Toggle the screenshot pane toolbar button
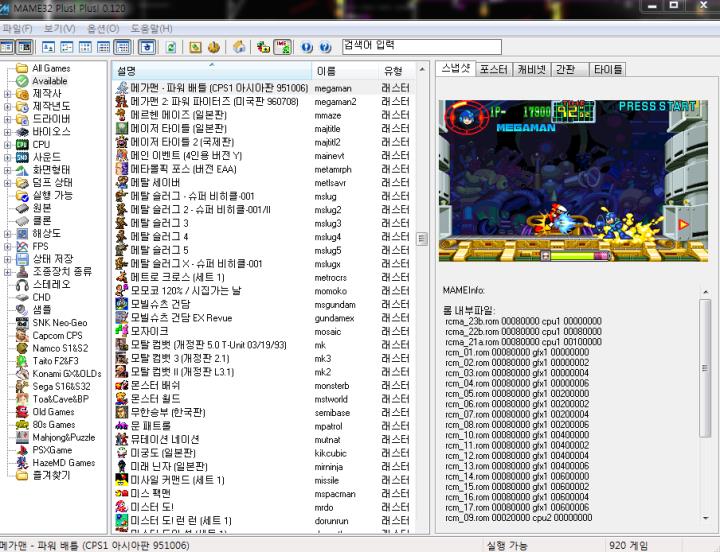This screenshot has width=720, height=552. click(x=24, y=47)
